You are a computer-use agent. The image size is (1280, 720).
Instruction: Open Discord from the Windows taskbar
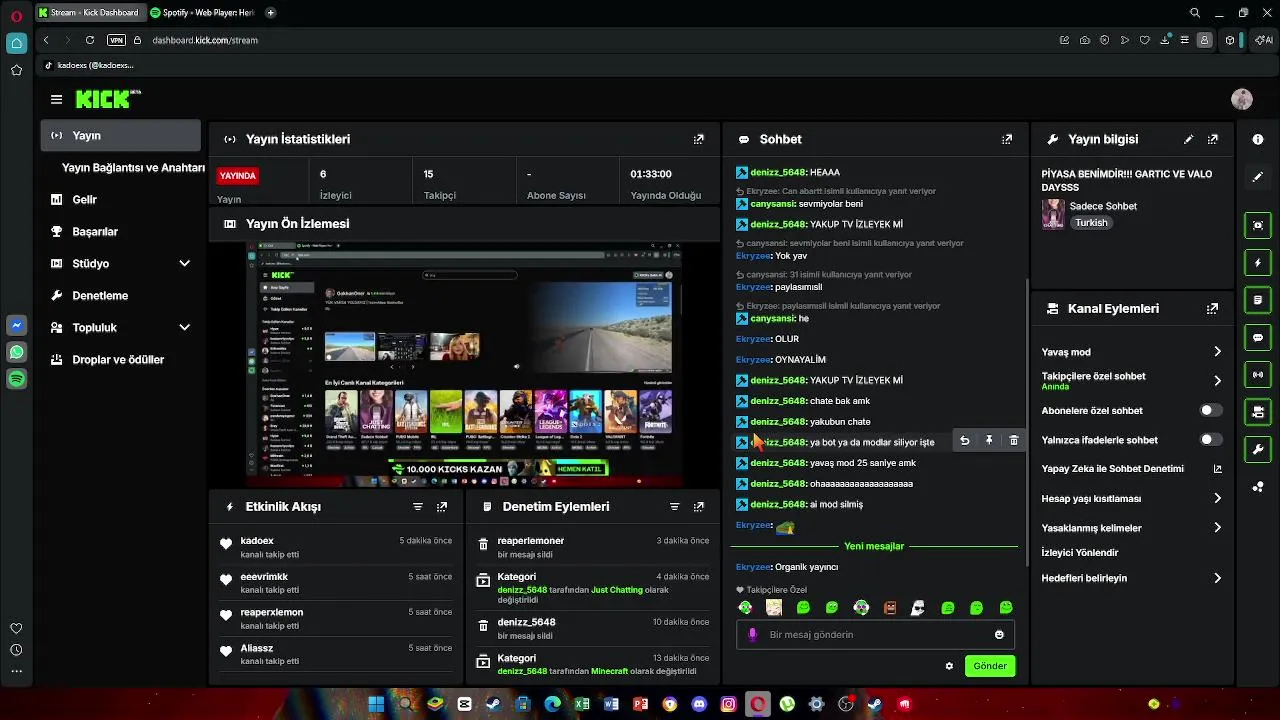tap(699, 704)
